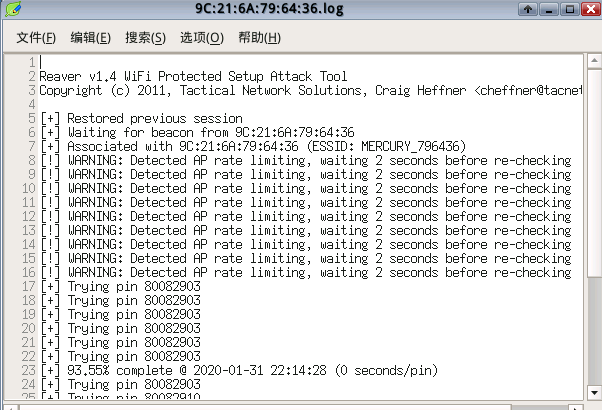Viewport: 602px width, 410px height.
Task: Click the ESSID MERCURY_796436 text
Action: (443, 146)
